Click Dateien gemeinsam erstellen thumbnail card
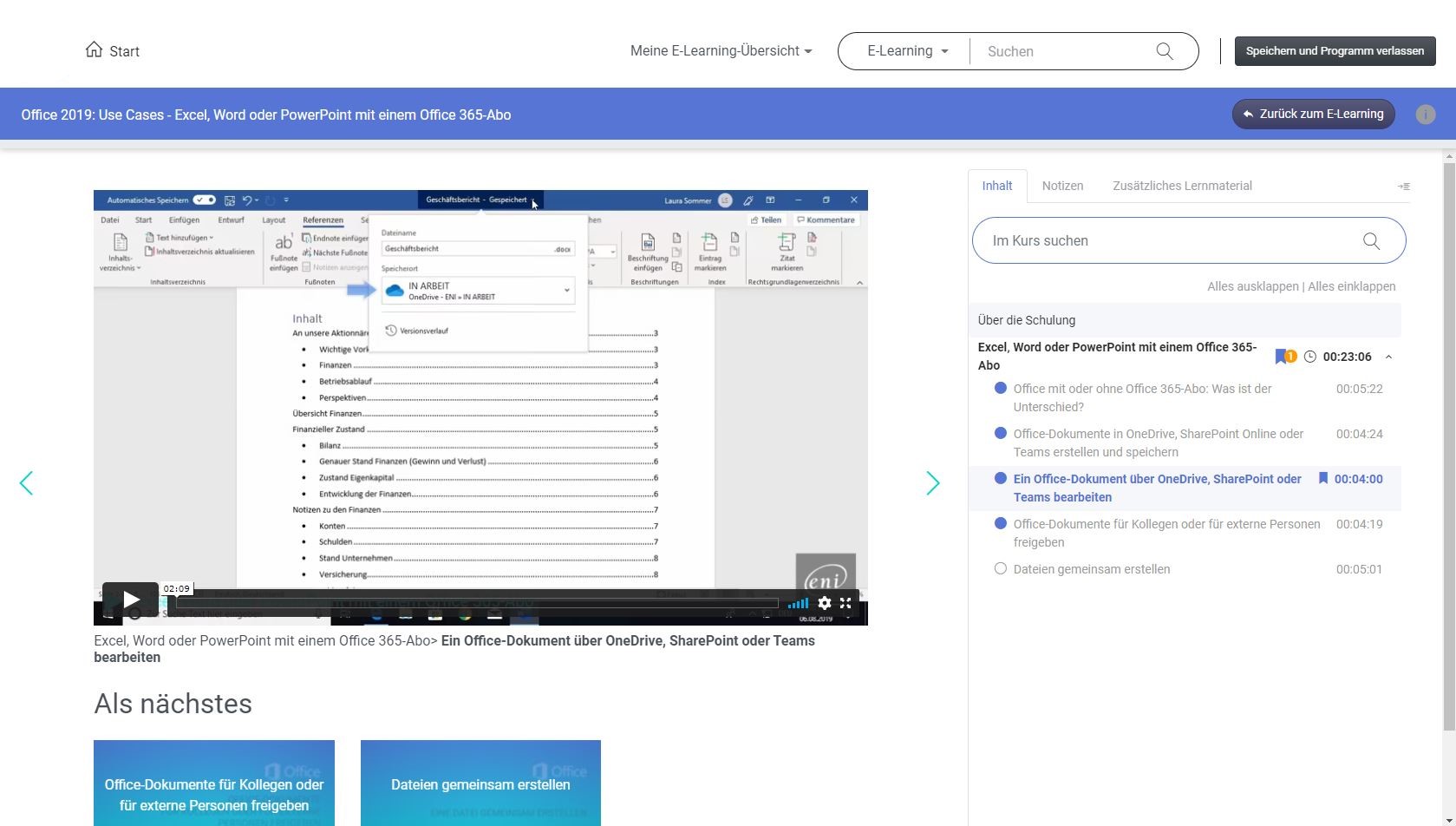Viewport: 1456px width, 826px height. [480, 783]
